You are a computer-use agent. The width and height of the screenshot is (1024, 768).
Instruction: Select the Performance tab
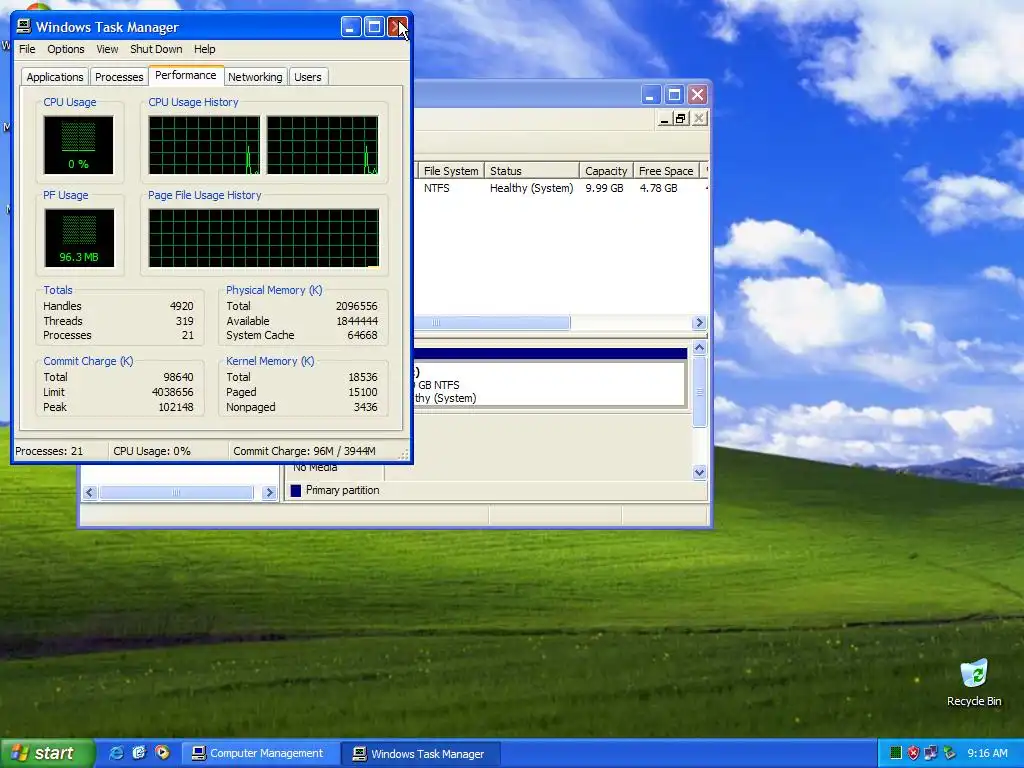185,75
